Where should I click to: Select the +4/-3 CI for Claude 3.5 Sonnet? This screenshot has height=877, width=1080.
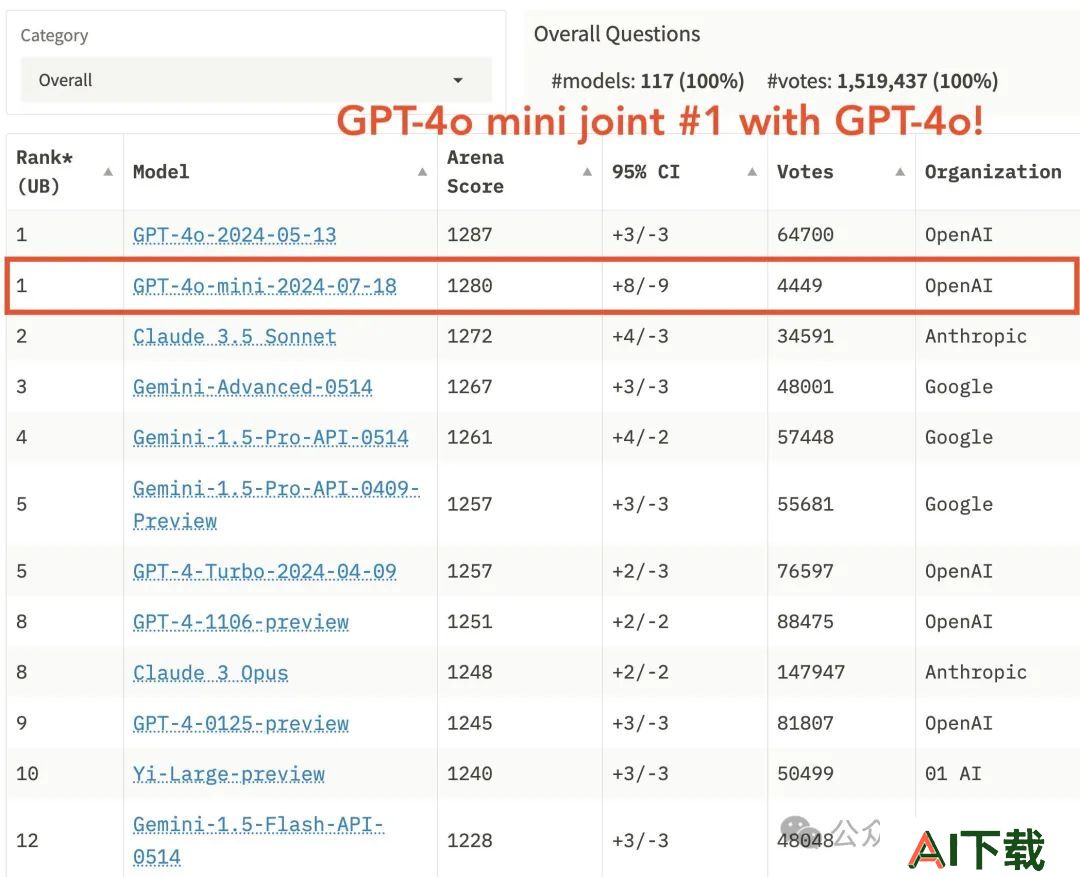pos(640,336)
